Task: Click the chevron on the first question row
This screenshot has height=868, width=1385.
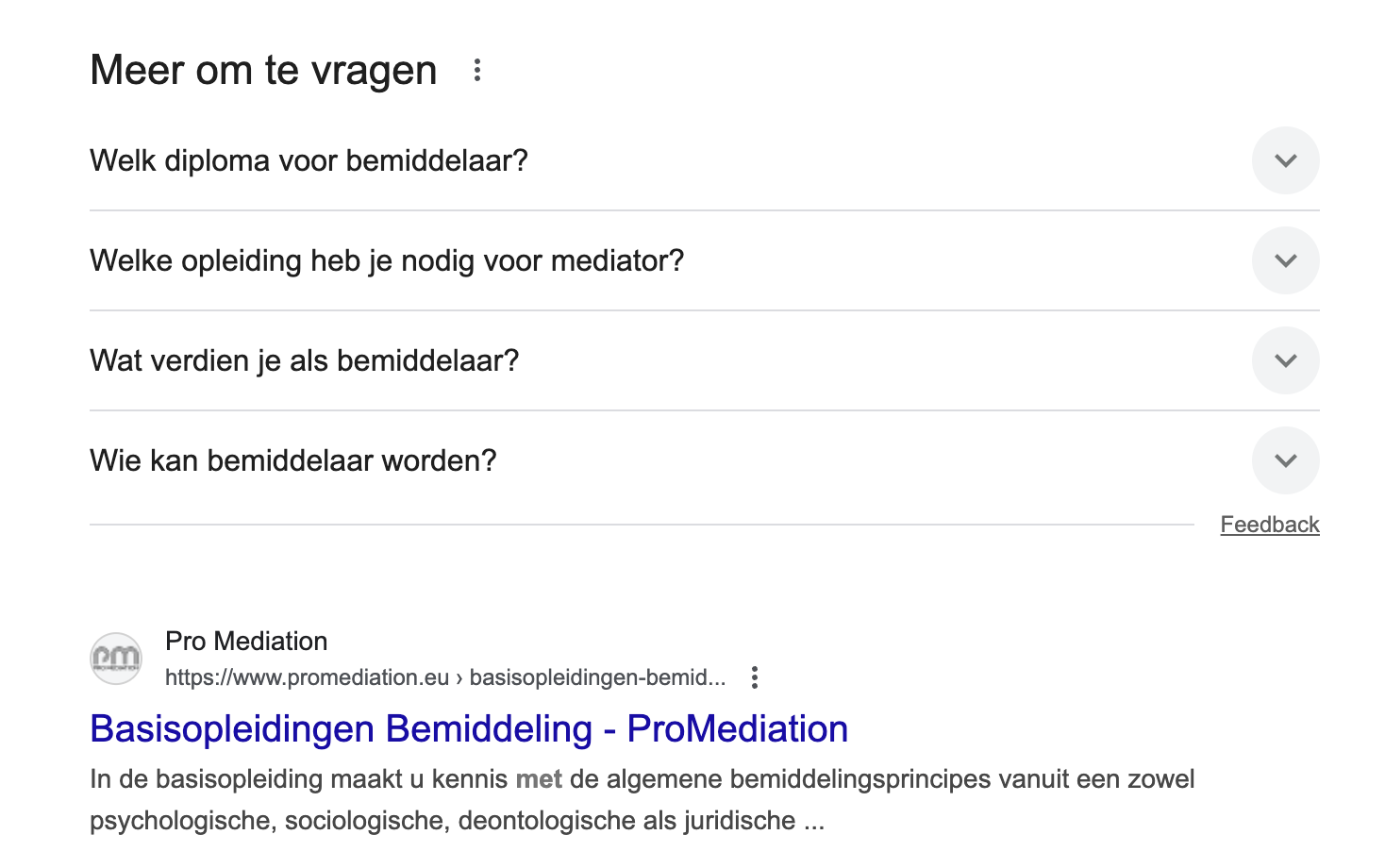Action: (1285, 160)
